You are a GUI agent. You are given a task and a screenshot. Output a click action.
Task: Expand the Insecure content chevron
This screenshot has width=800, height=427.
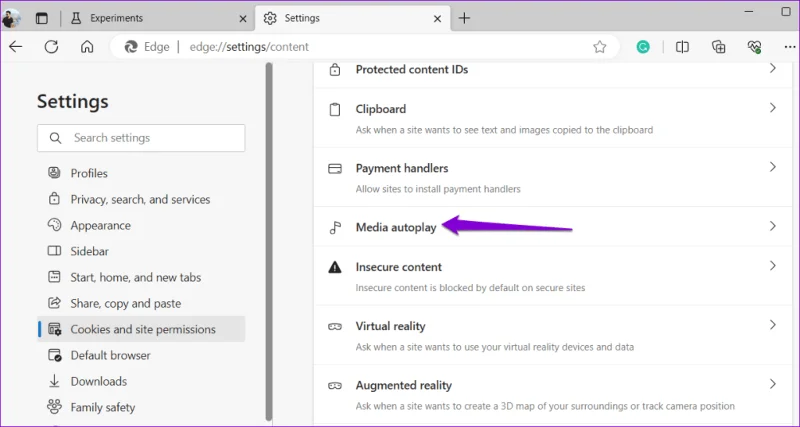pyautogui.click(x=772, y=266)
